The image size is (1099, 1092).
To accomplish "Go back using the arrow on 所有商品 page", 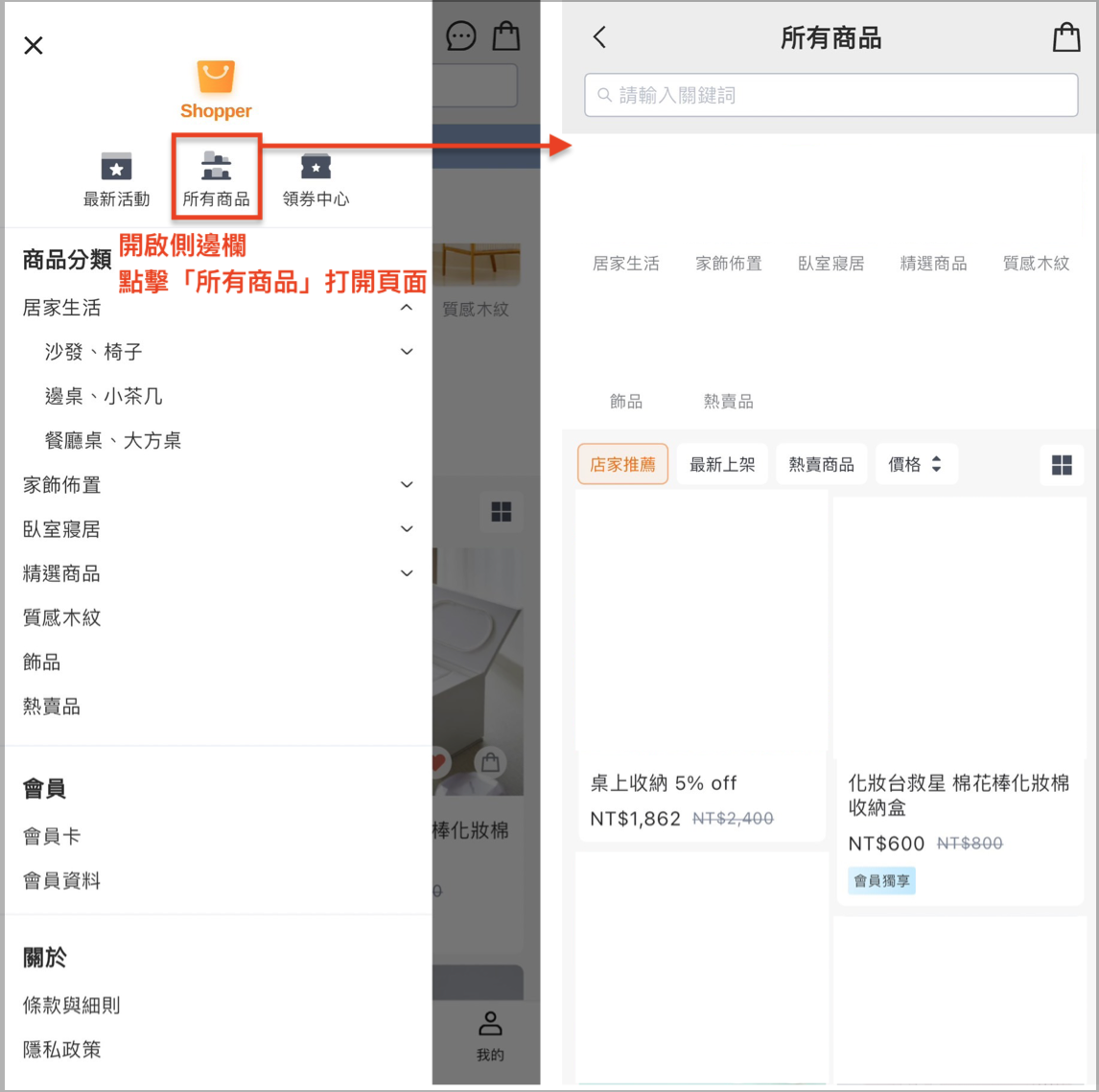I will (x=599, y=37).
